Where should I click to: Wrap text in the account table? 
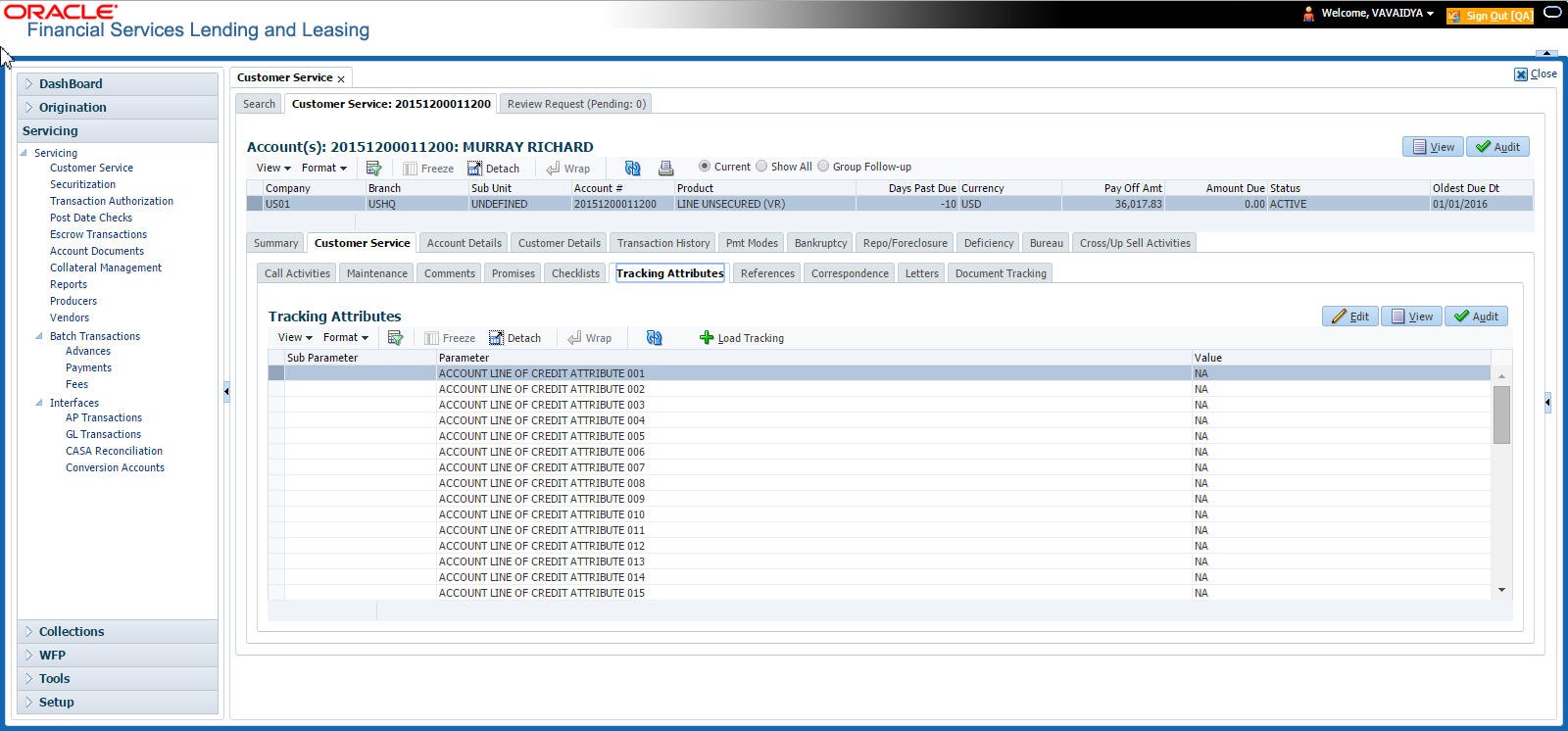point(567,169)
